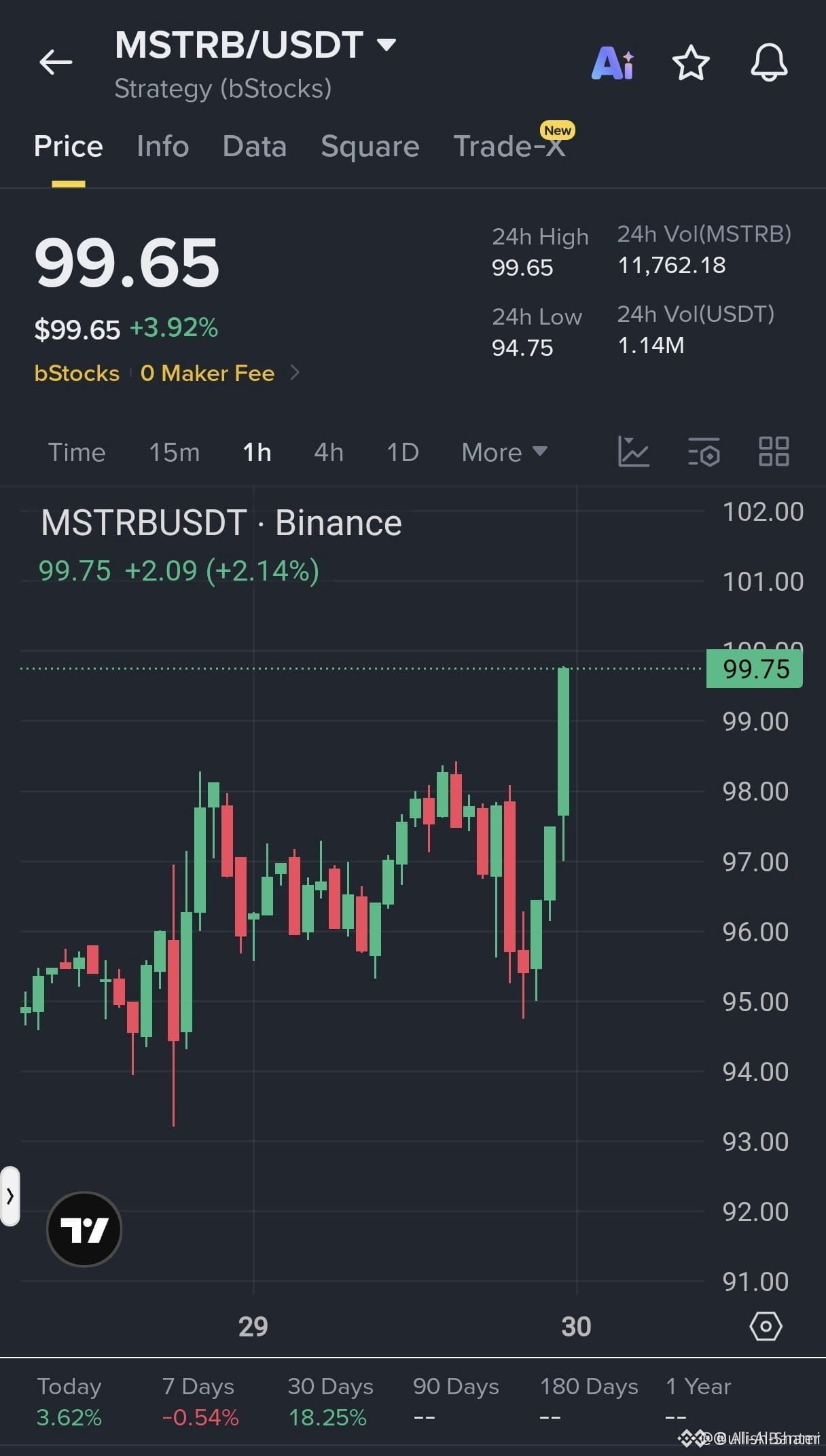Tap the back arrow icon
Viewport: 826px width, 1456px height.
coord(56,62)
